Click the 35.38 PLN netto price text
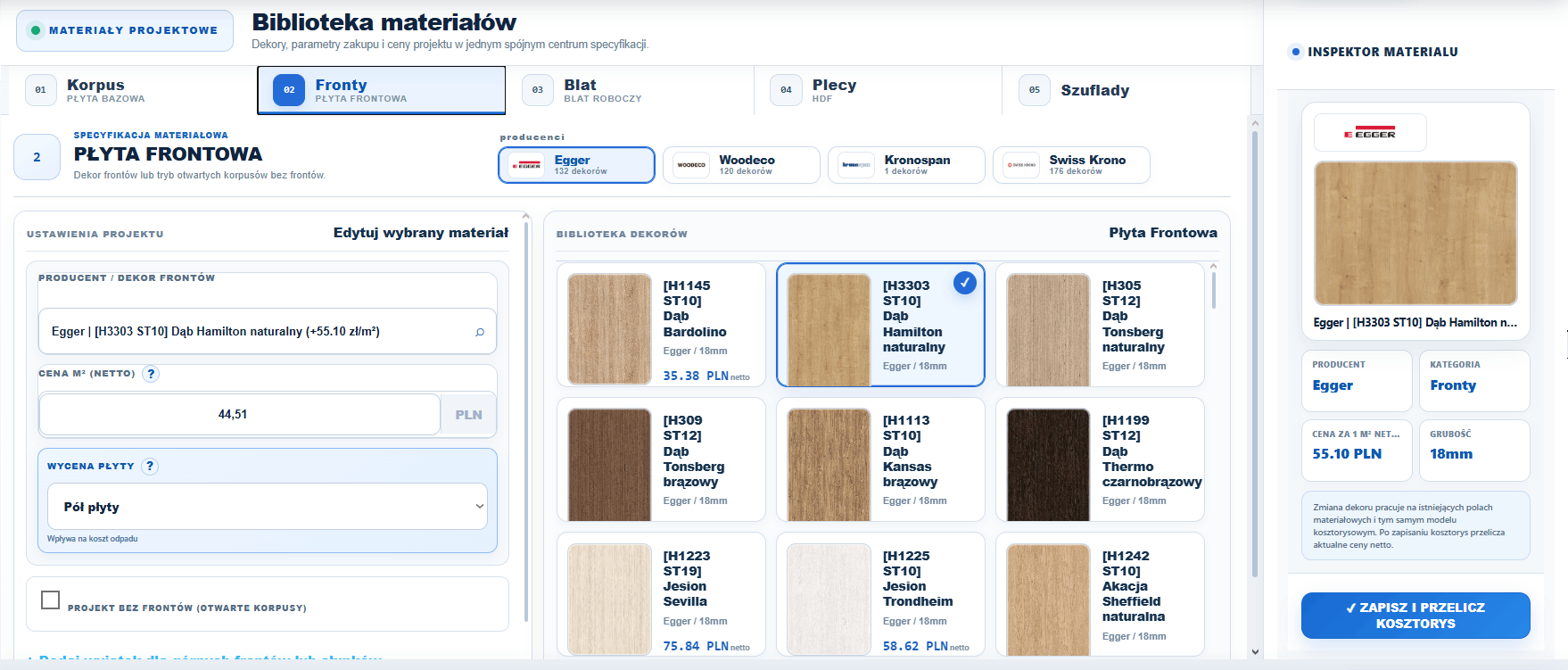Image resolution: width=1568 pixels, height=670 pixels. 706,376
